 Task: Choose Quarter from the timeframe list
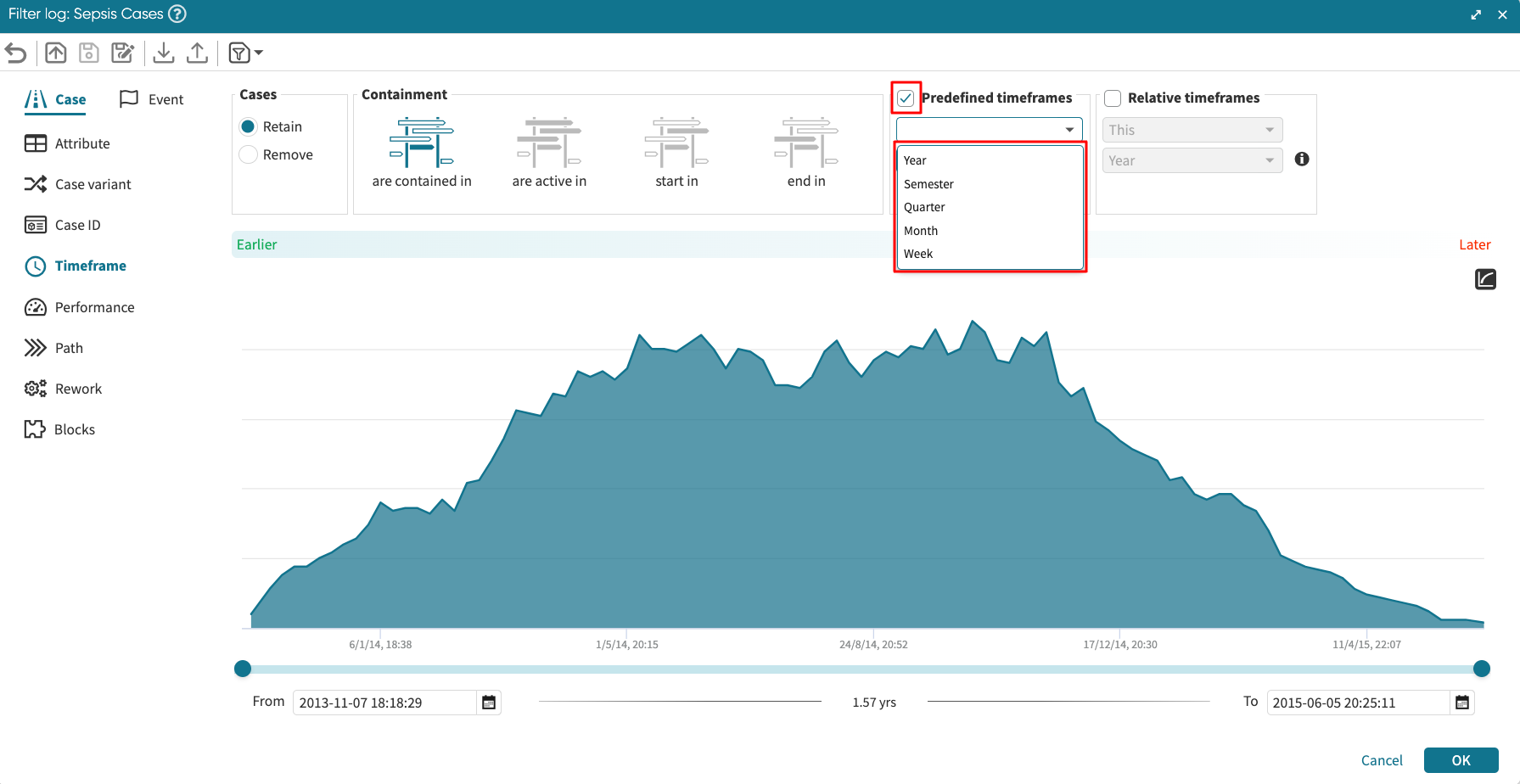click(x=924, y=207)
